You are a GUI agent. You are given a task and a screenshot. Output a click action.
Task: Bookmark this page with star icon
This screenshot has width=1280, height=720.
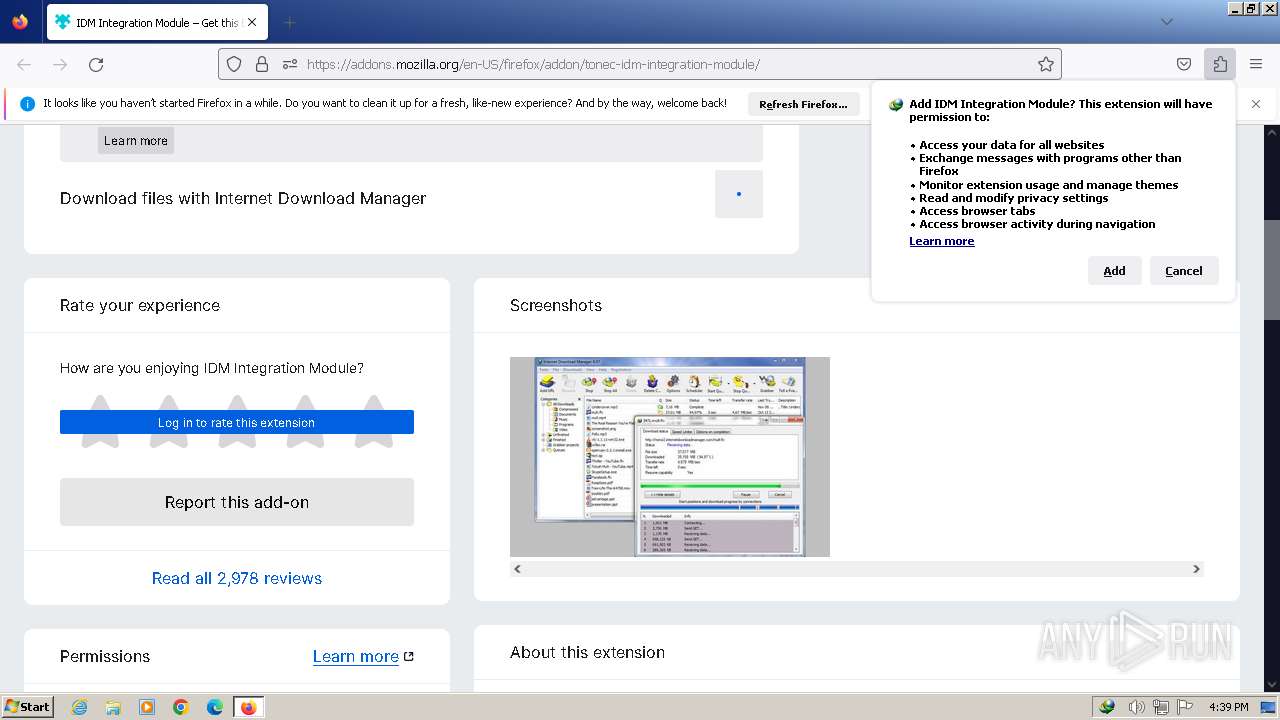1046,64
